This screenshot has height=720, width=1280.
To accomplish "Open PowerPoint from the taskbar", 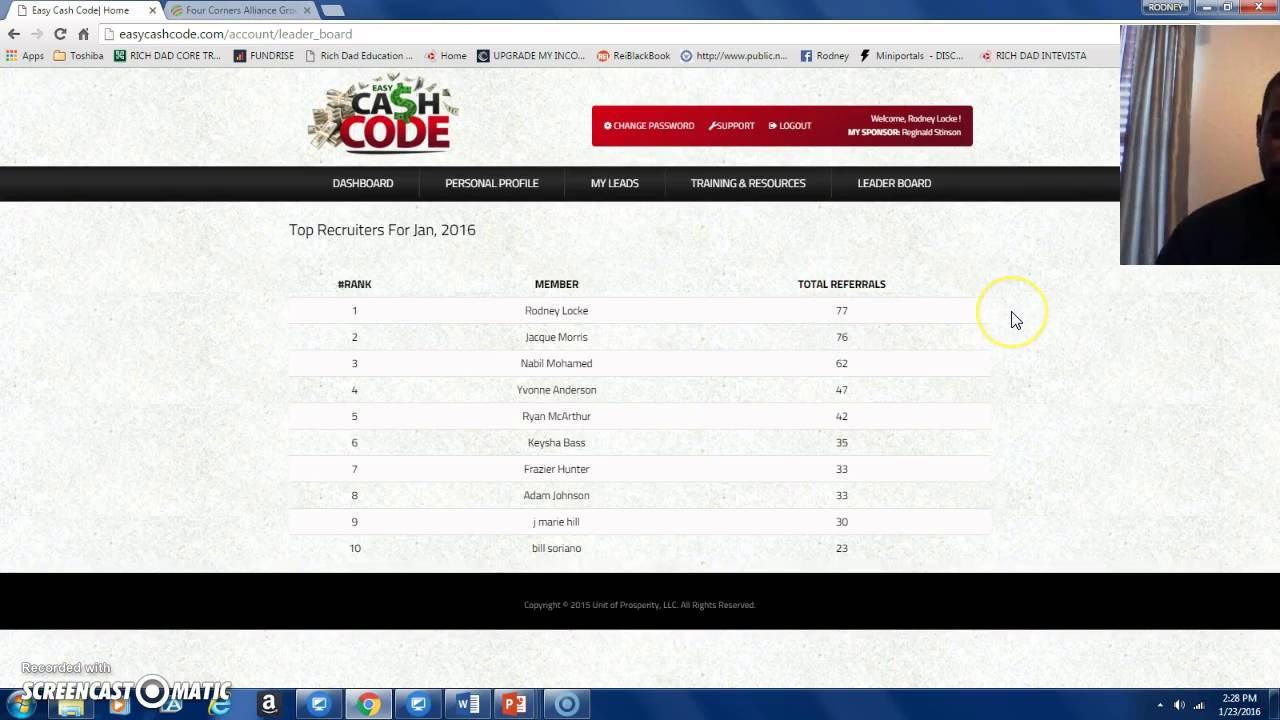I will pos(515,705).
